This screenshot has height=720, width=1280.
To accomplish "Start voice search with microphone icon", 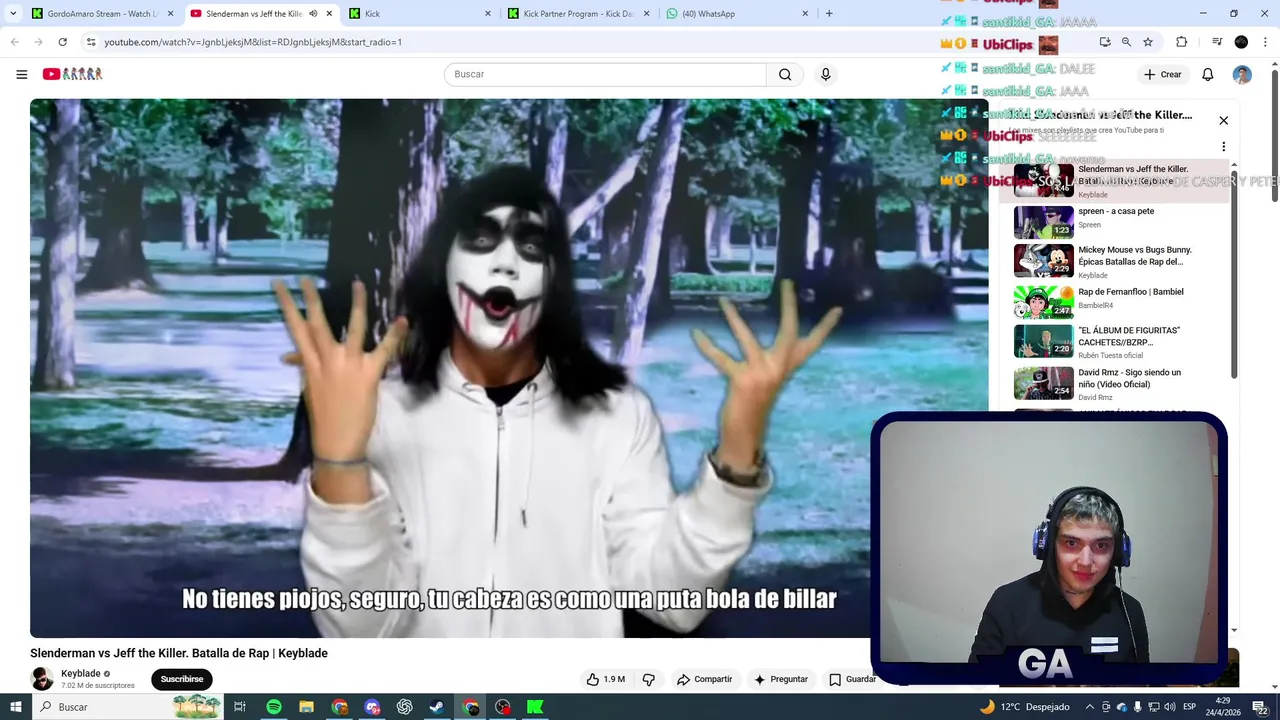I will tap(825, 74).
